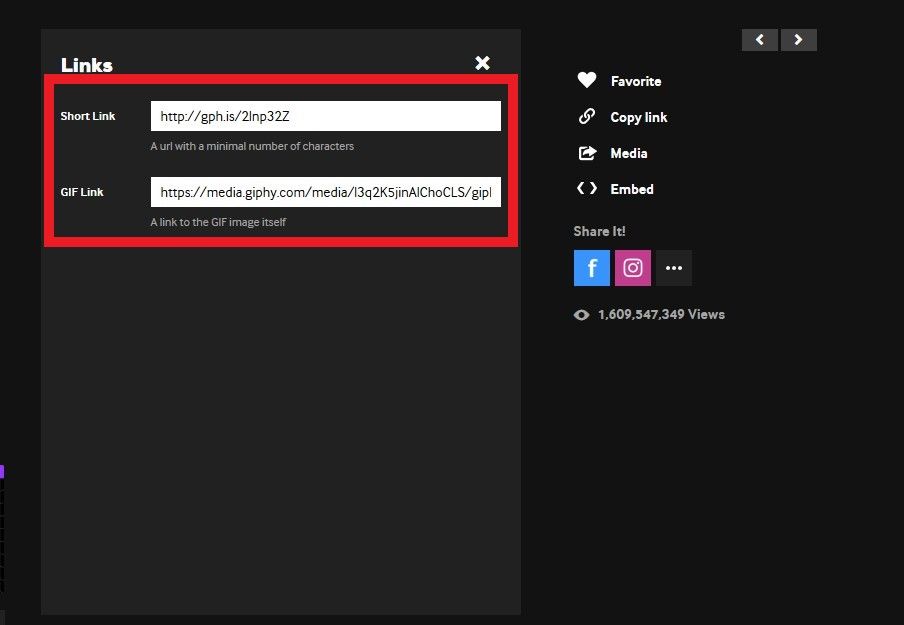Click the heart Favorite icon
Screen dimensions: 904x625
(587, 81)
